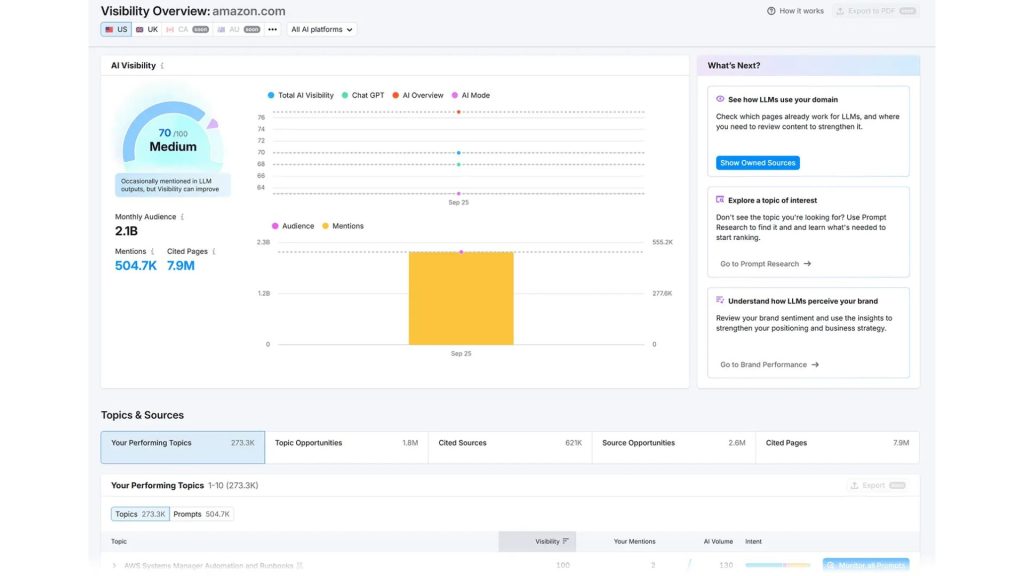This screenshot has height=576, width=1024.
Task: Click the AI Visibility info icon
Action: coord(162,65)
